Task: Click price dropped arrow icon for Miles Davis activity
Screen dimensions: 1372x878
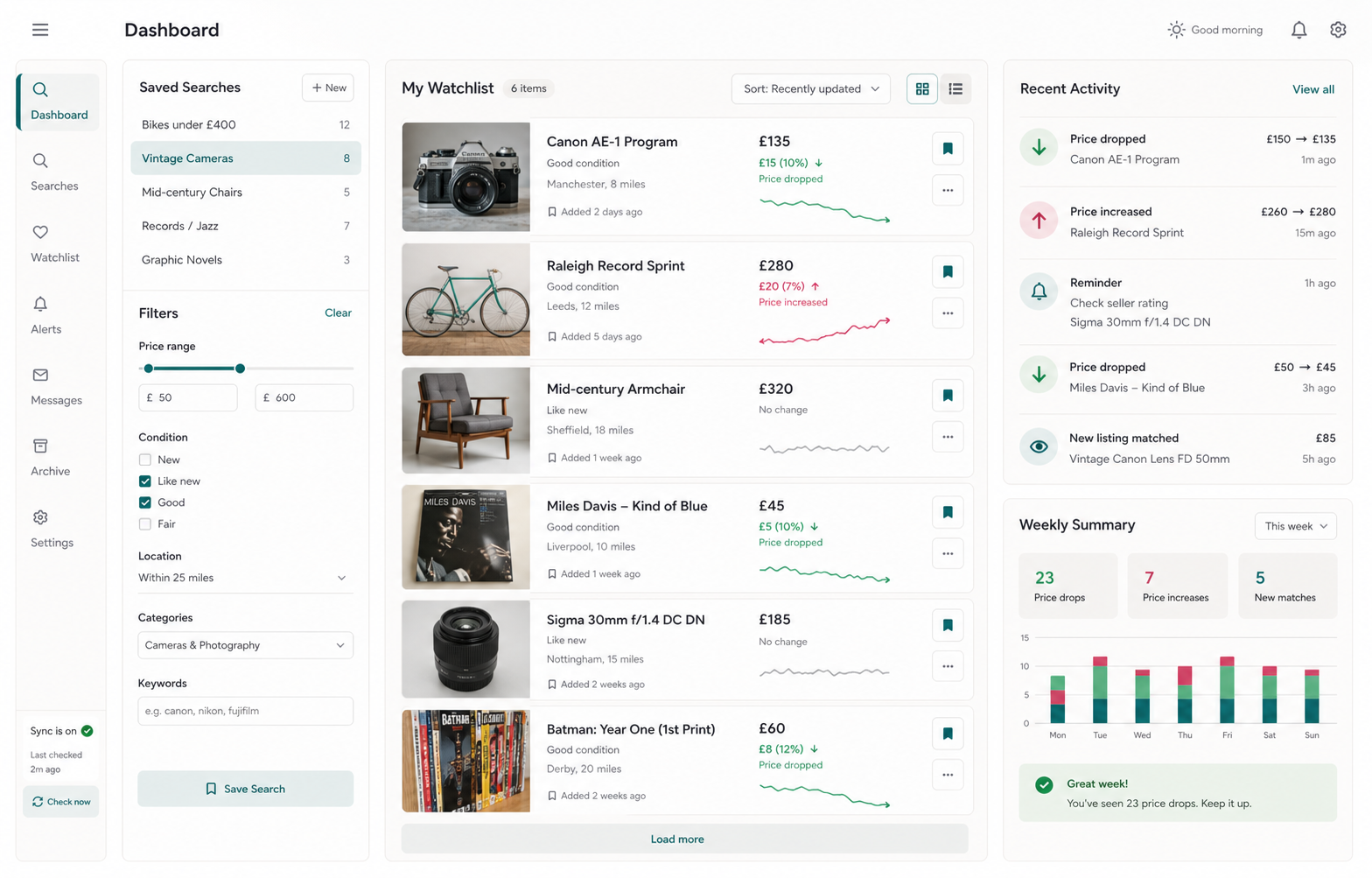Action: pos(1039,376)
